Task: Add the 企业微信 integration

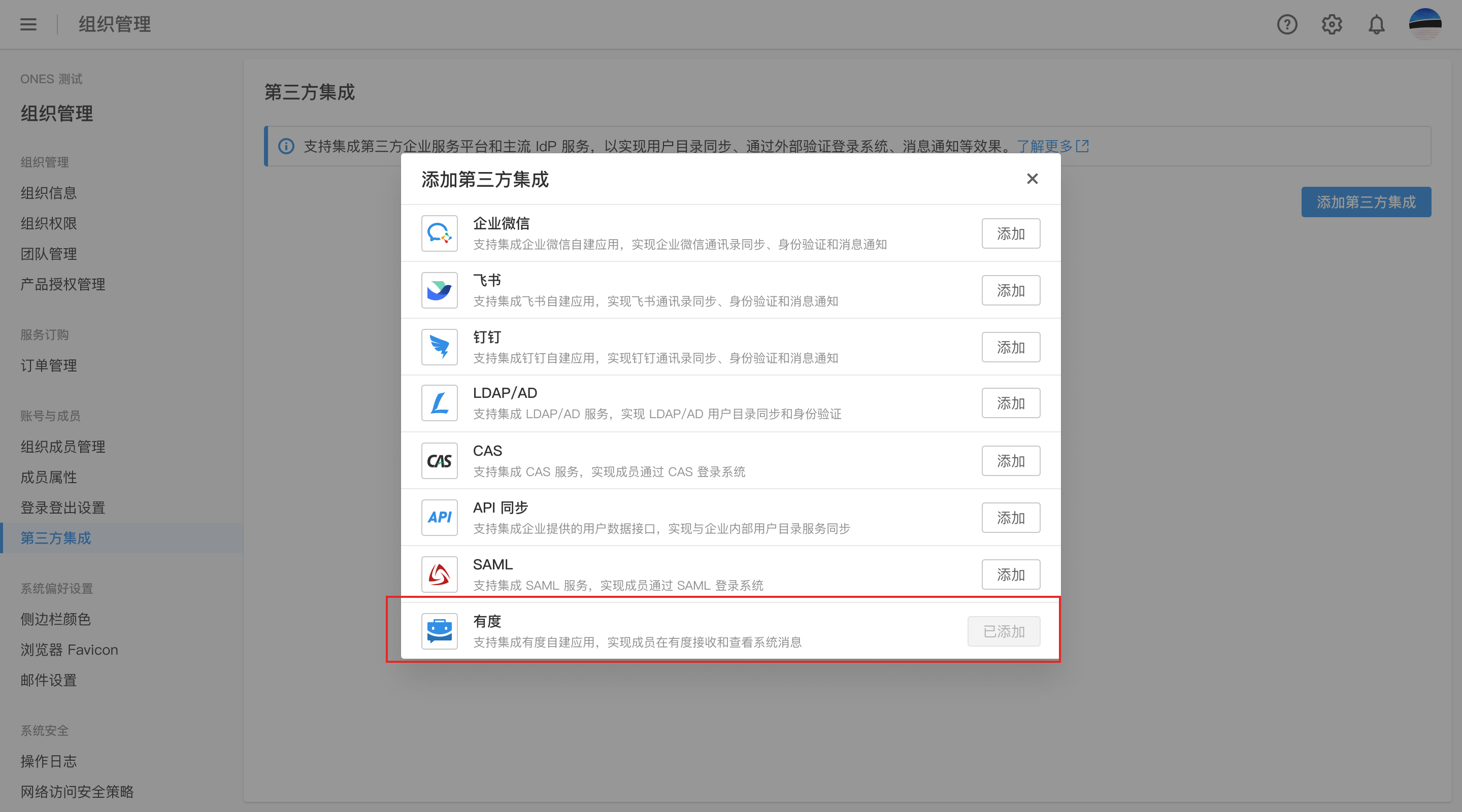Action: click(1011, 233)
